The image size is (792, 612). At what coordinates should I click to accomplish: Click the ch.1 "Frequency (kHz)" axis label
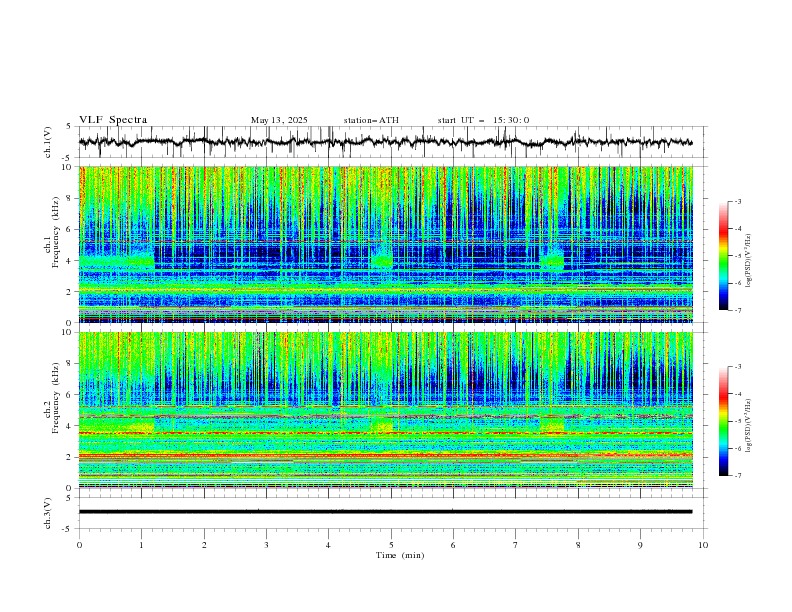pos(56,233)
